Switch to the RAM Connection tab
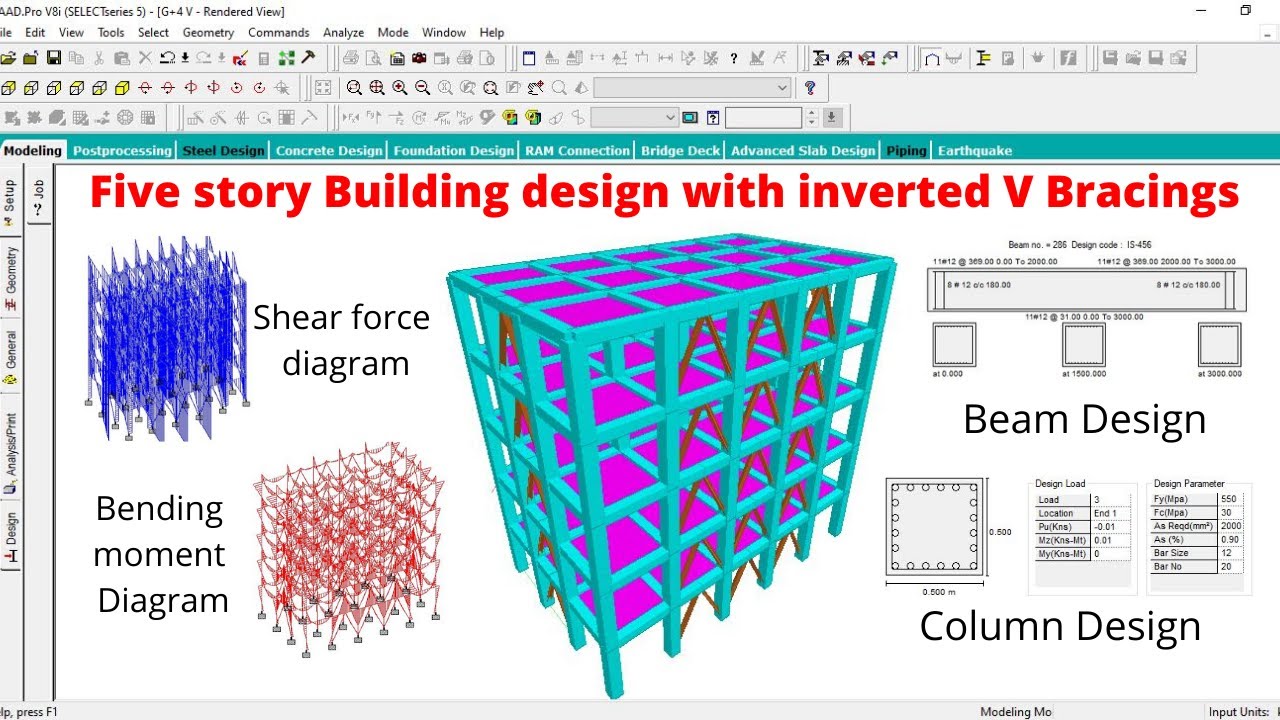 578,151
